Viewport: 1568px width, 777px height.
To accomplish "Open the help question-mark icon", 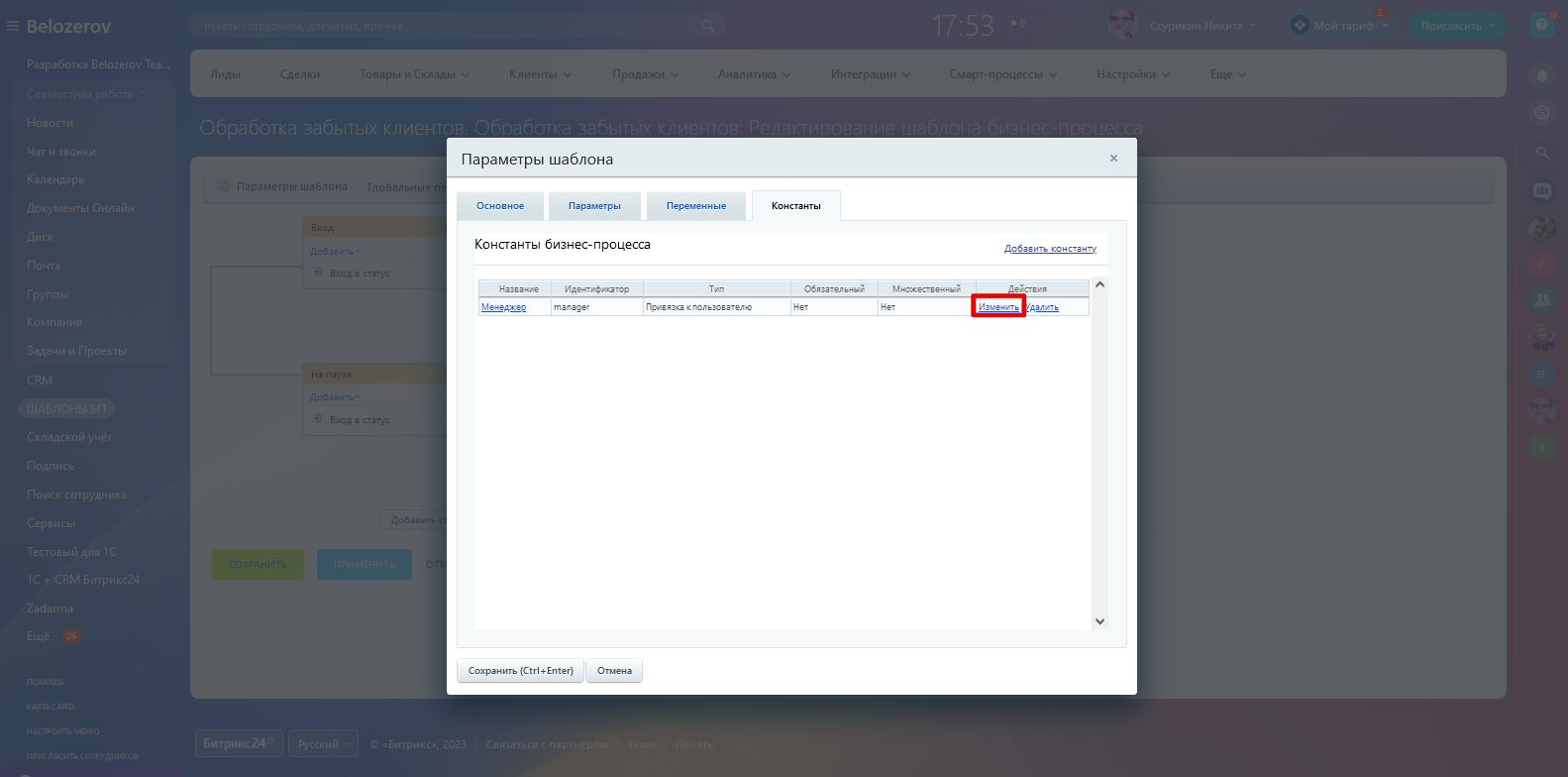I will 1541,25.
